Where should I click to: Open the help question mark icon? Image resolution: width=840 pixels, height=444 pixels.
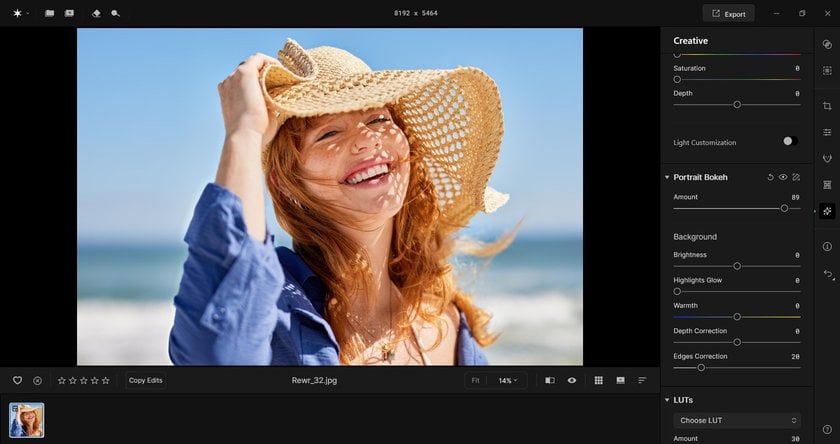click(827, 430)
